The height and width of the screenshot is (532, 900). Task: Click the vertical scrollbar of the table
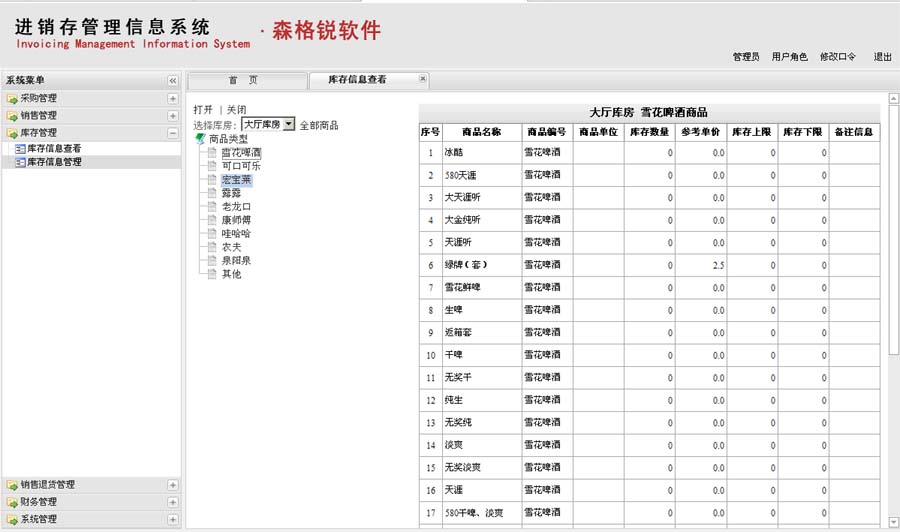click(893, 300)
